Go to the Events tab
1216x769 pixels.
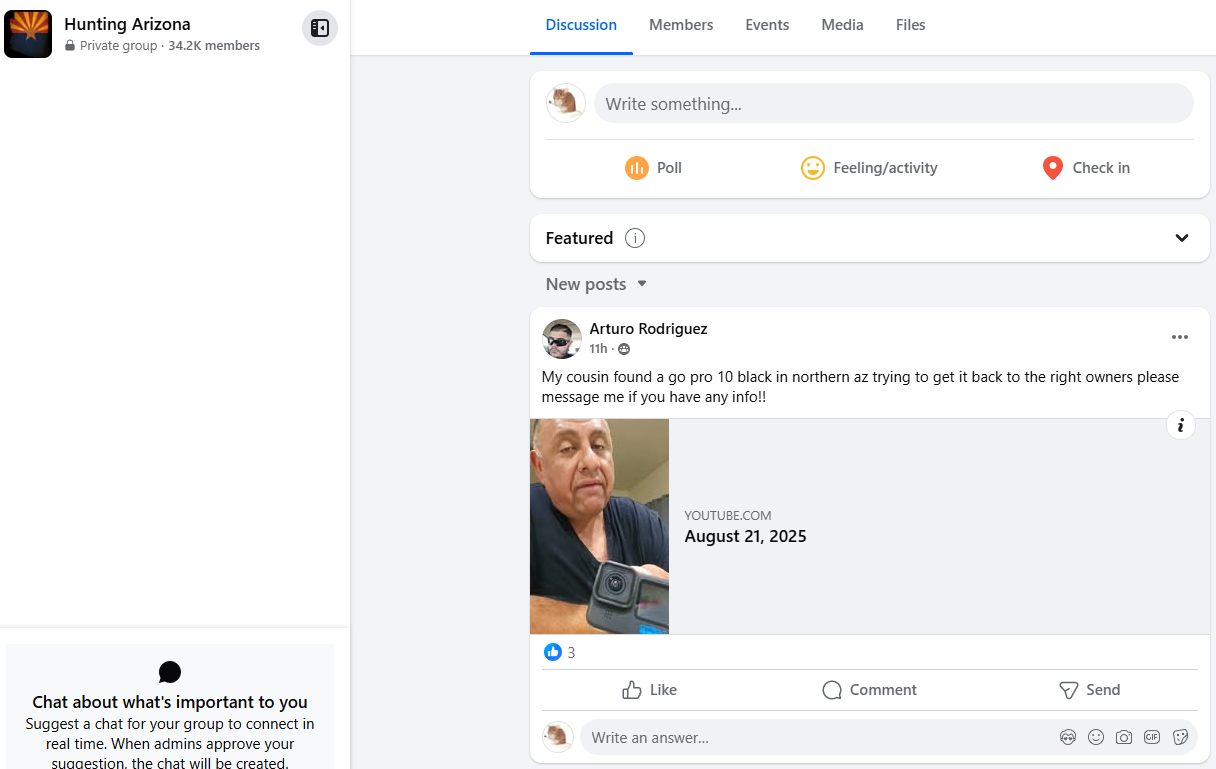point(767,25)
